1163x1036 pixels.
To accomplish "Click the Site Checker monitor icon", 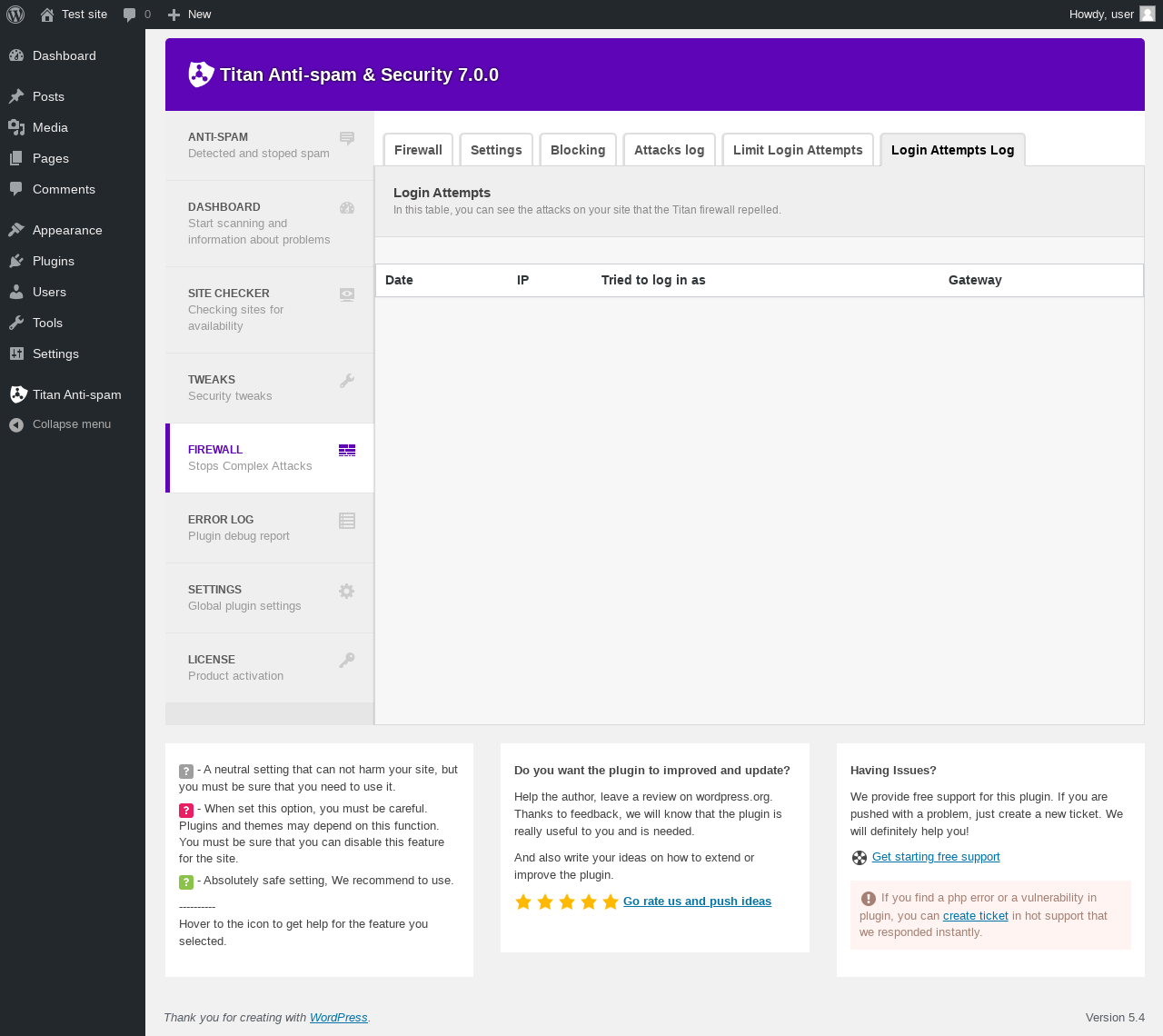I will click(x=347, y=294).
